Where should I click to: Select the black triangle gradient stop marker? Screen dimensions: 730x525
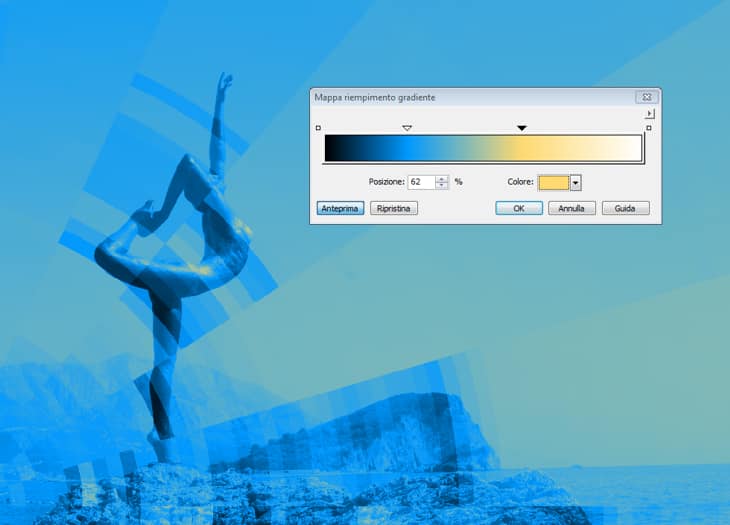click(521, 128)
